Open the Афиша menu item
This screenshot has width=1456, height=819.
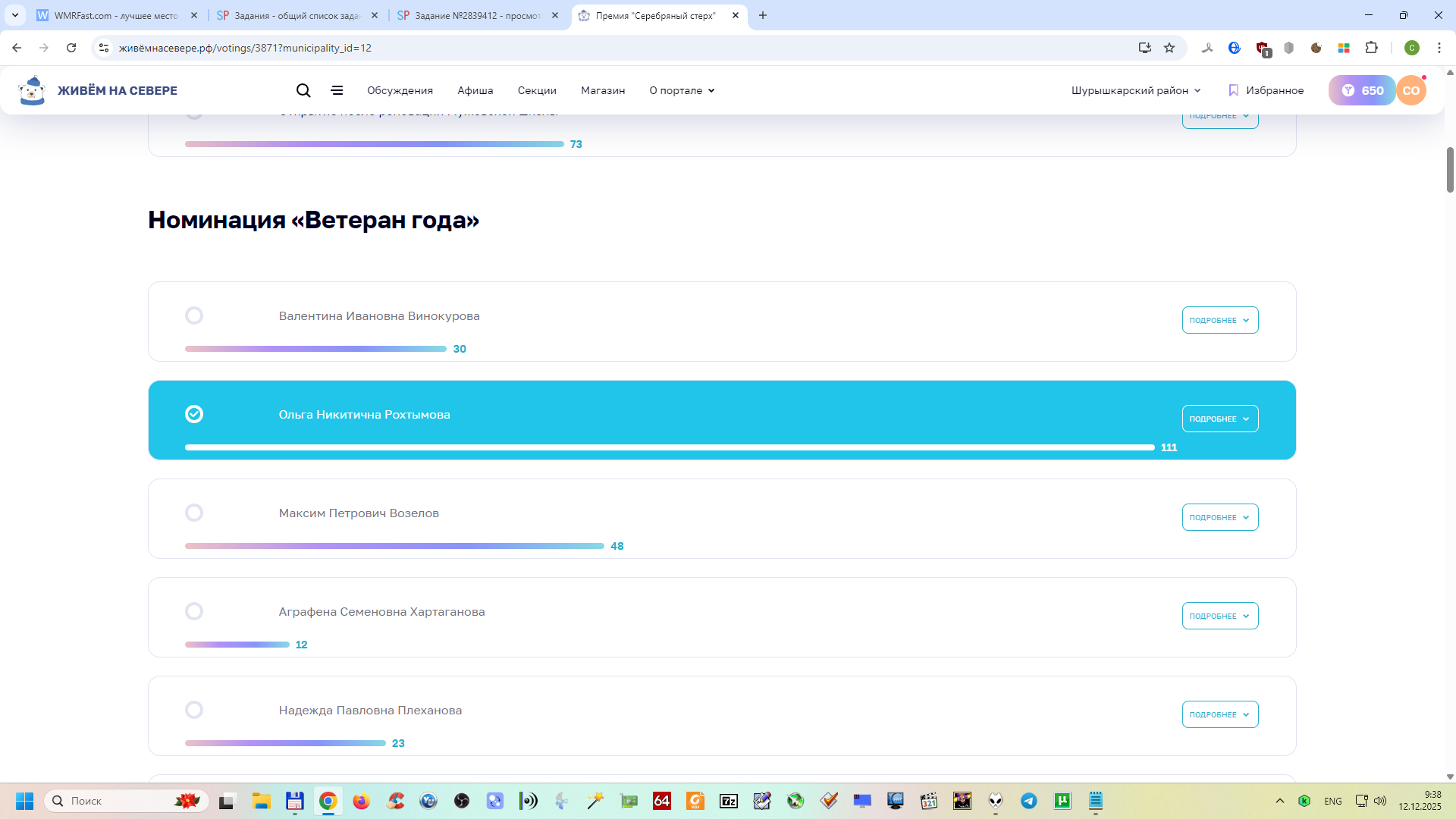(x=475, y=90)
